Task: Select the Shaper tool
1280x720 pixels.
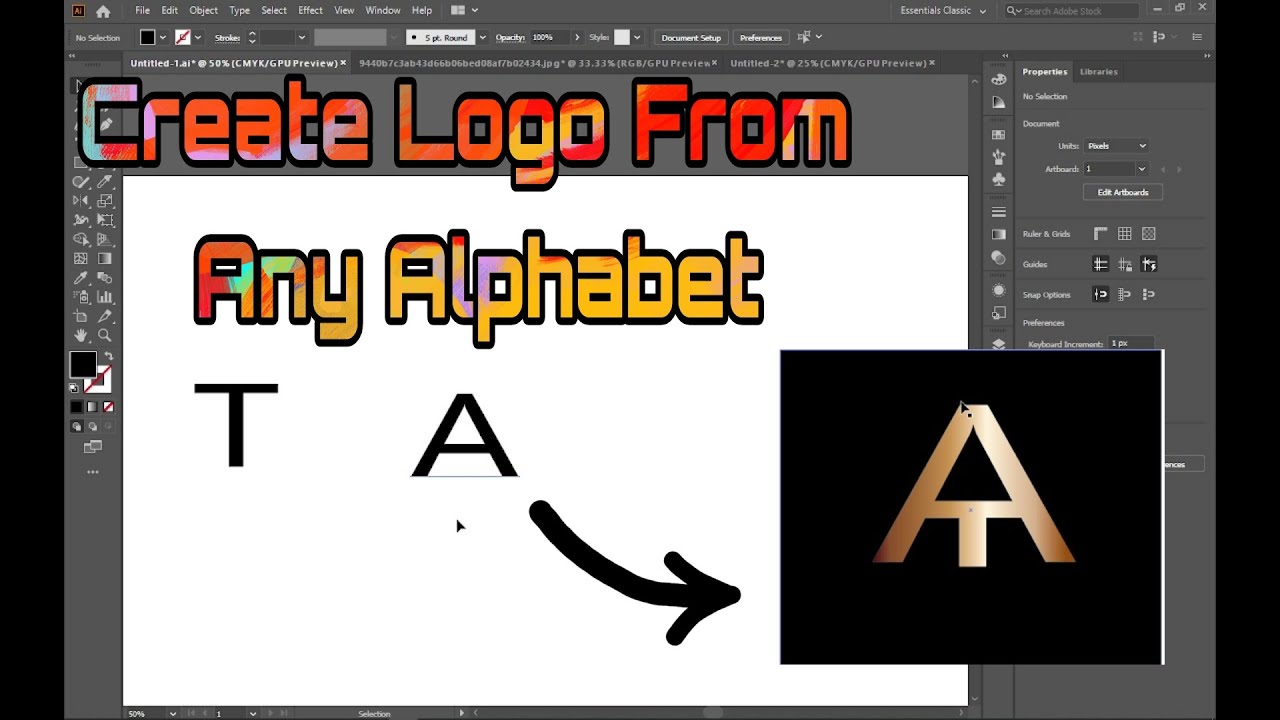Action: click(81, 181)
